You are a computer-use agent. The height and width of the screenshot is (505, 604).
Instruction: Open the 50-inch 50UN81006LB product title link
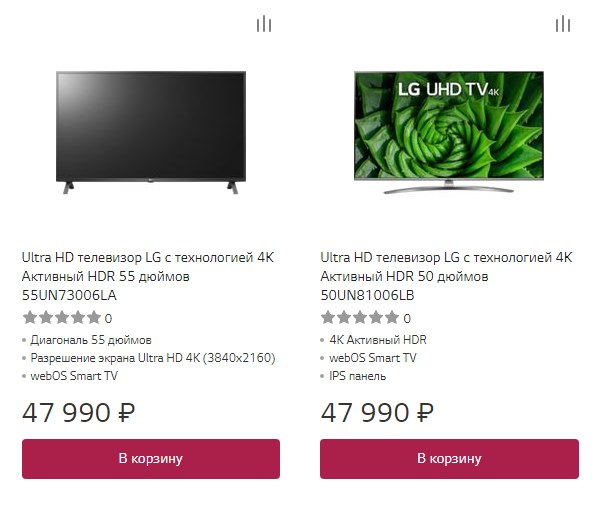446,276
